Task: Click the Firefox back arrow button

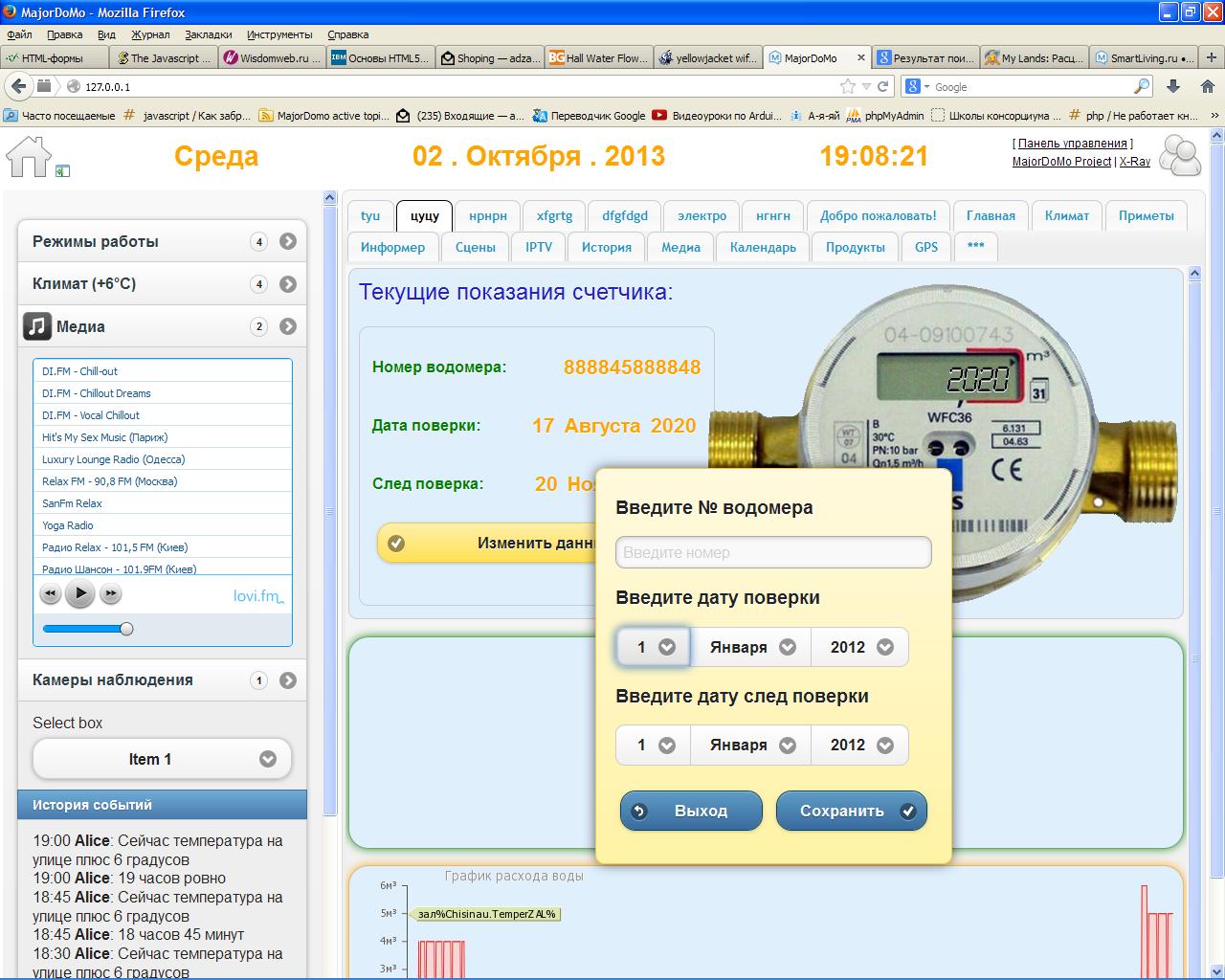Action: [x=18, y=86]
